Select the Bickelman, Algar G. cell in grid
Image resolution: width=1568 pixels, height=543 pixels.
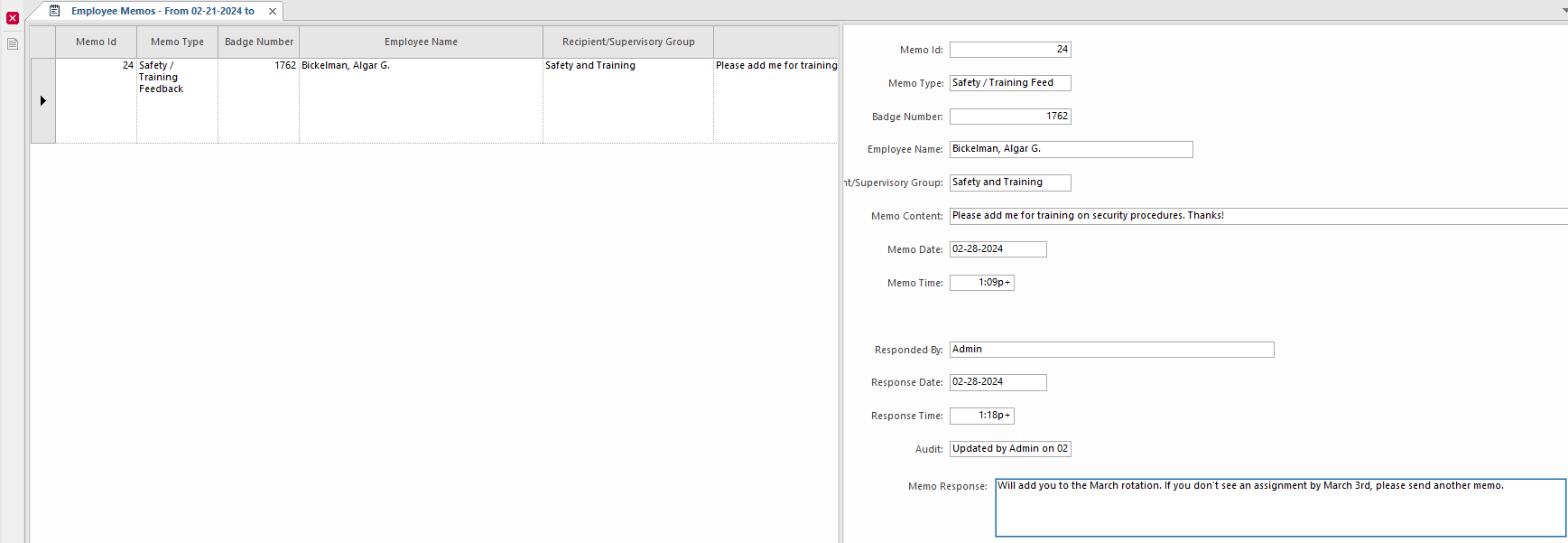tap(421, 66)
